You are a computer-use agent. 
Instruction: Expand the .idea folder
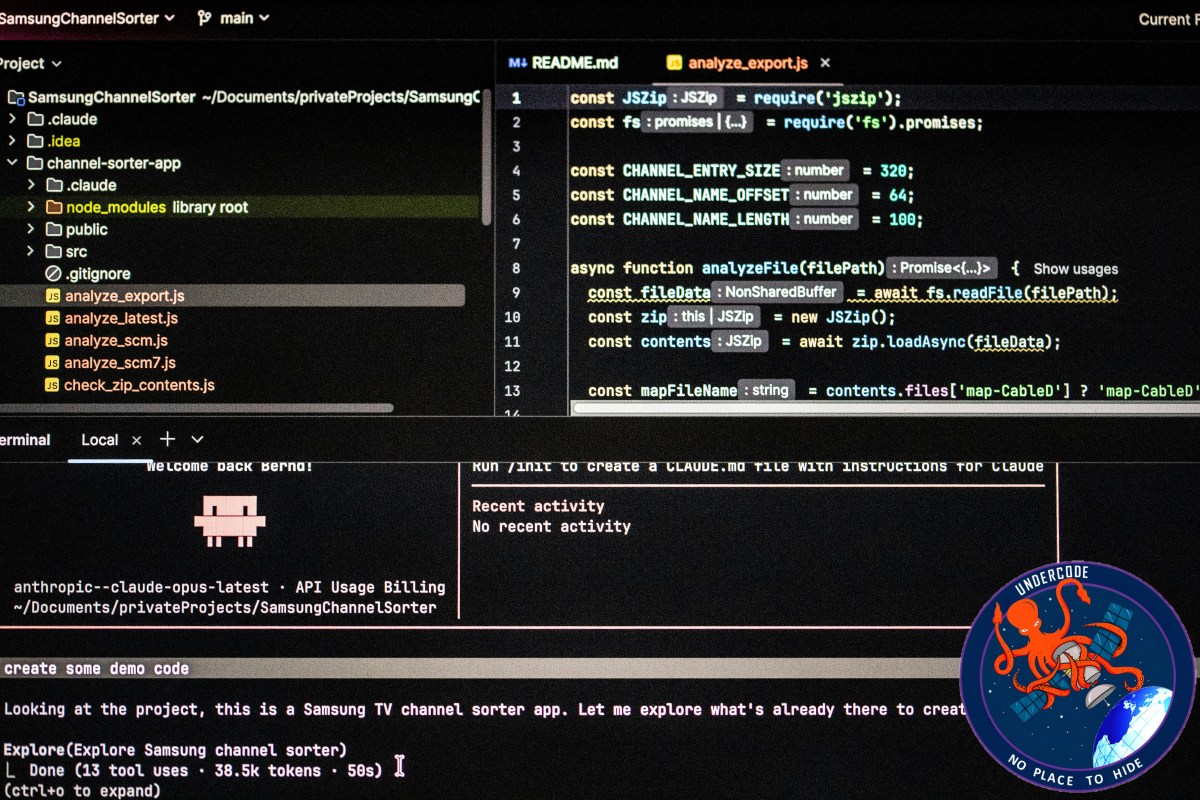(11, 141)
